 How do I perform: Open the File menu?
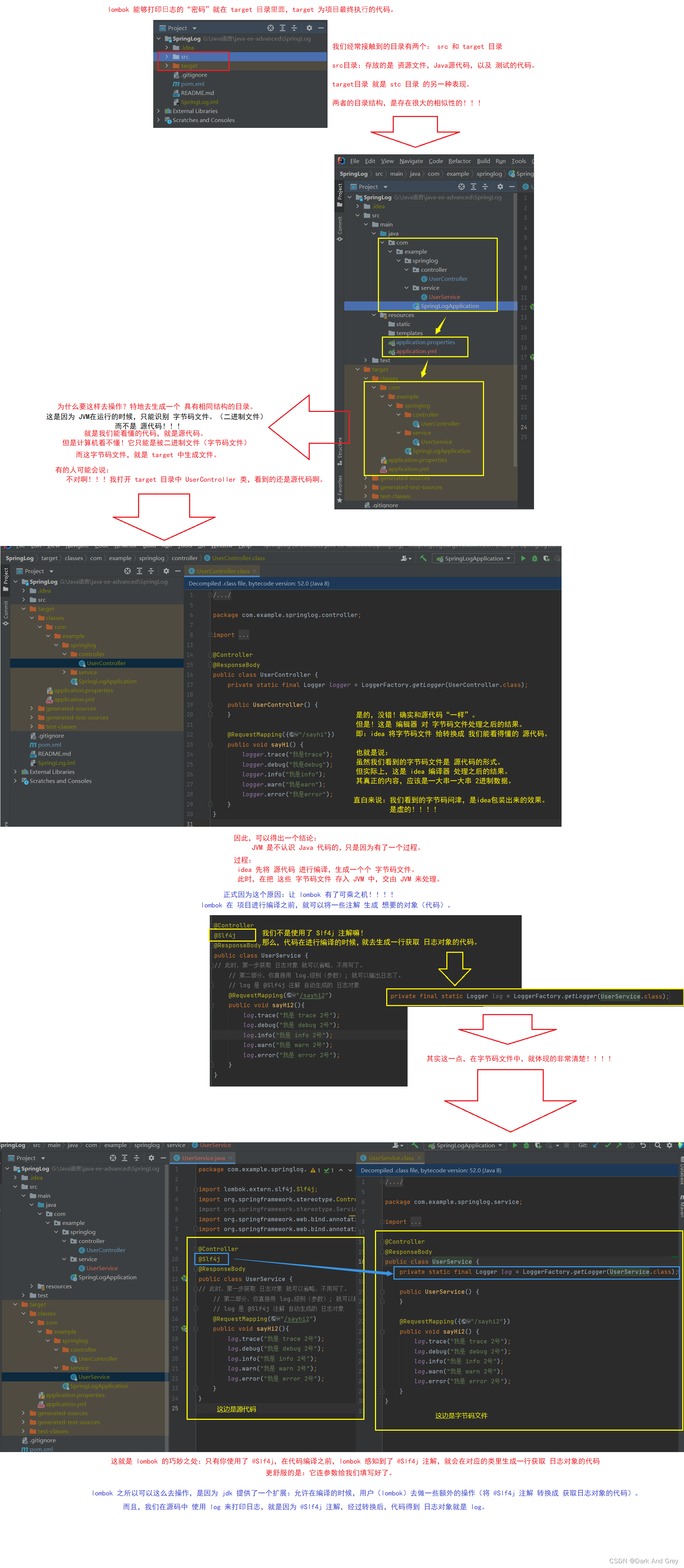[355, 161]
